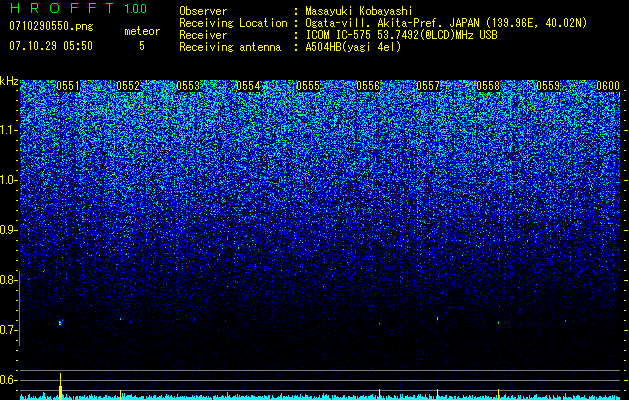Click the date stamp 07.10.29 05:50
This screenshot has width=629, height=400.
[51, 46]
